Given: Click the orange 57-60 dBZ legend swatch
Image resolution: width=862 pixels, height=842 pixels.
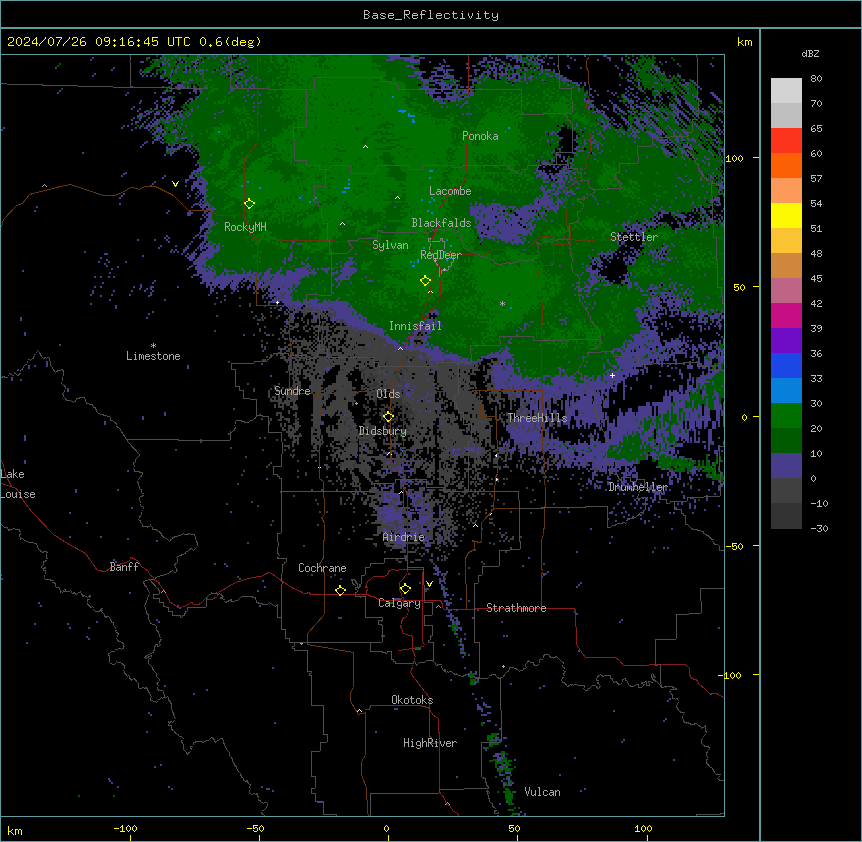Looking at the screenshot, I should [x=786, y=165].
